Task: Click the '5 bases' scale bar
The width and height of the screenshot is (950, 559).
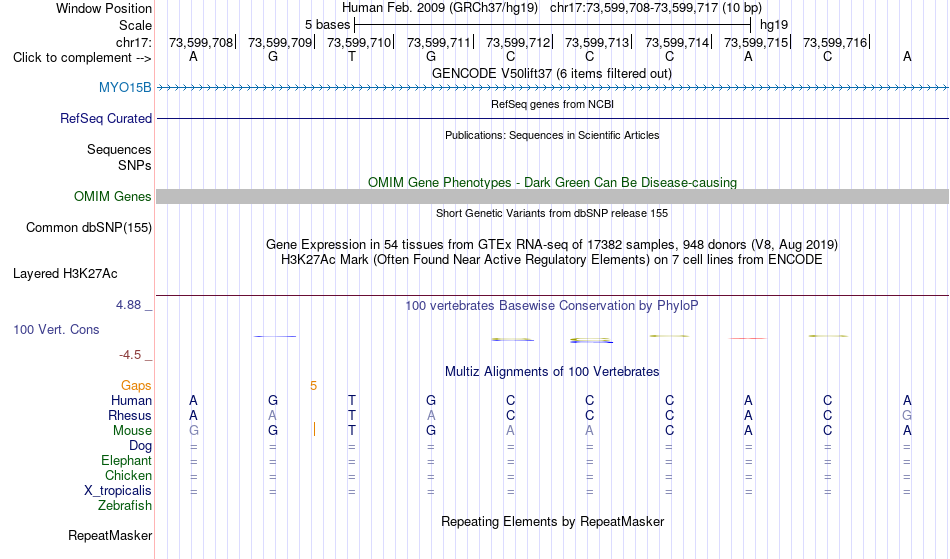Action: [x=553, y=25]
